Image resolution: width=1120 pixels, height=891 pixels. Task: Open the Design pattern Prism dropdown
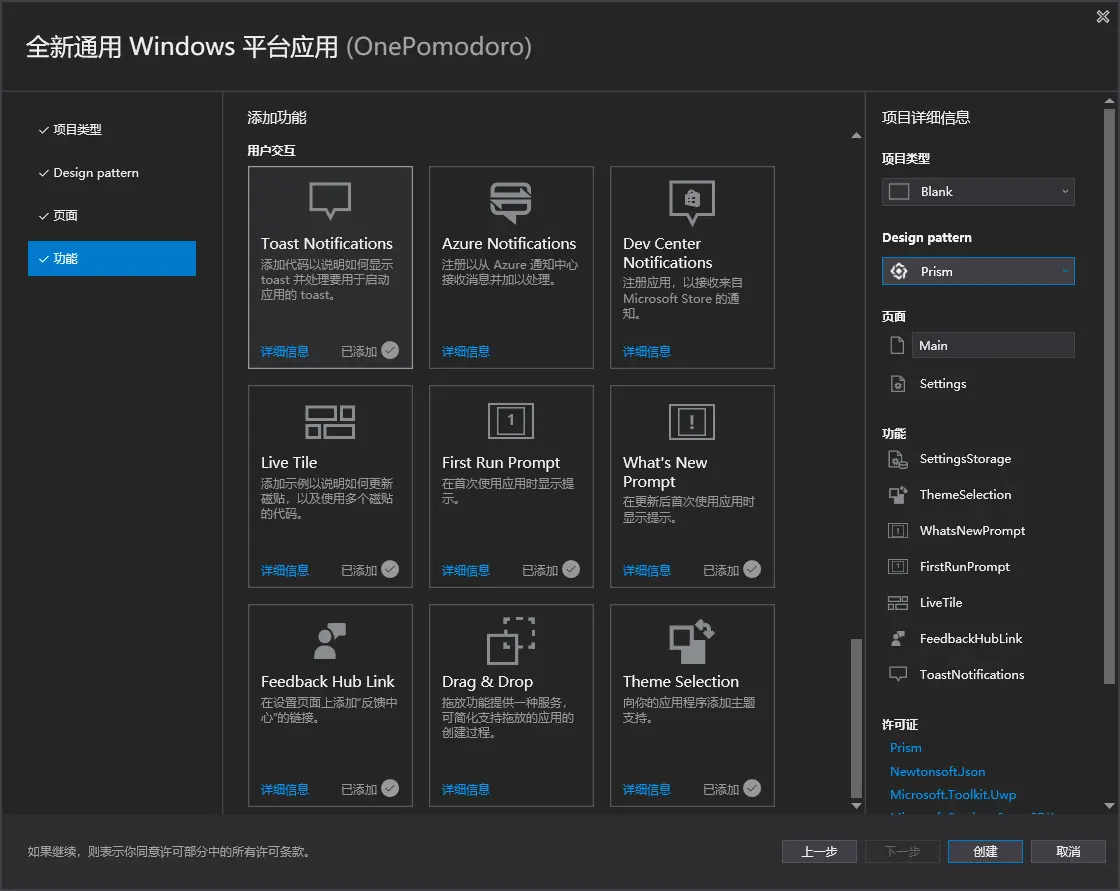click(978, 272)
